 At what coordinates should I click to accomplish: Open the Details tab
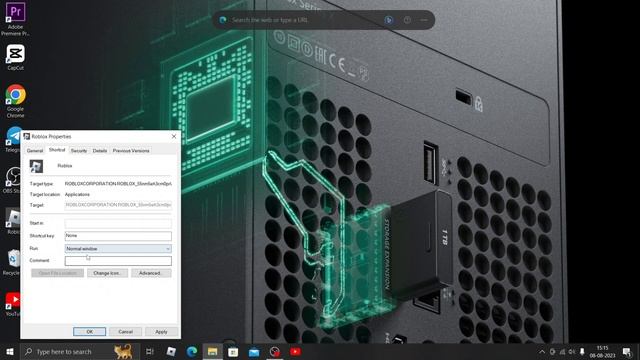point(100,151)
